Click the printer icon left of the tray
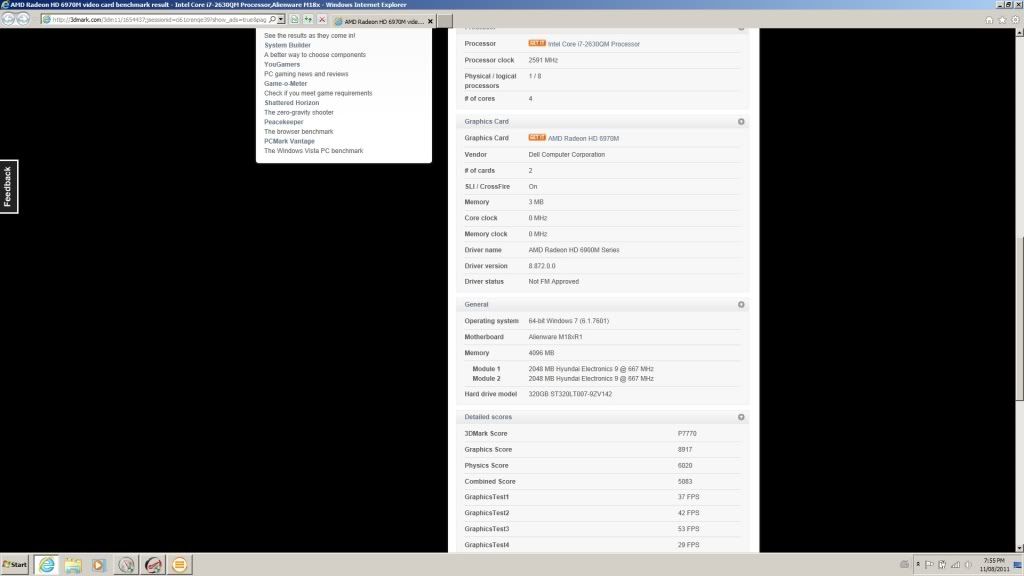Image resolution: width=1024 pixels, height=576 pixels. [x=904, y=564]
